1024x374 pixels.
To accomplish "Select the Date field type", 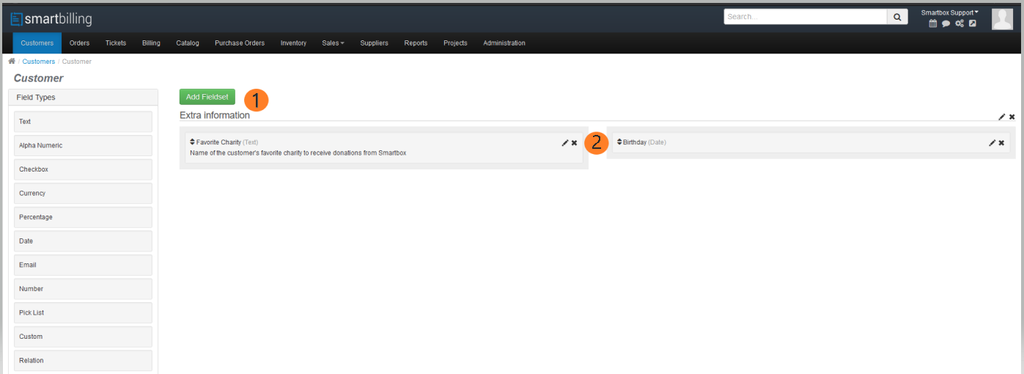I will [83, 241].
